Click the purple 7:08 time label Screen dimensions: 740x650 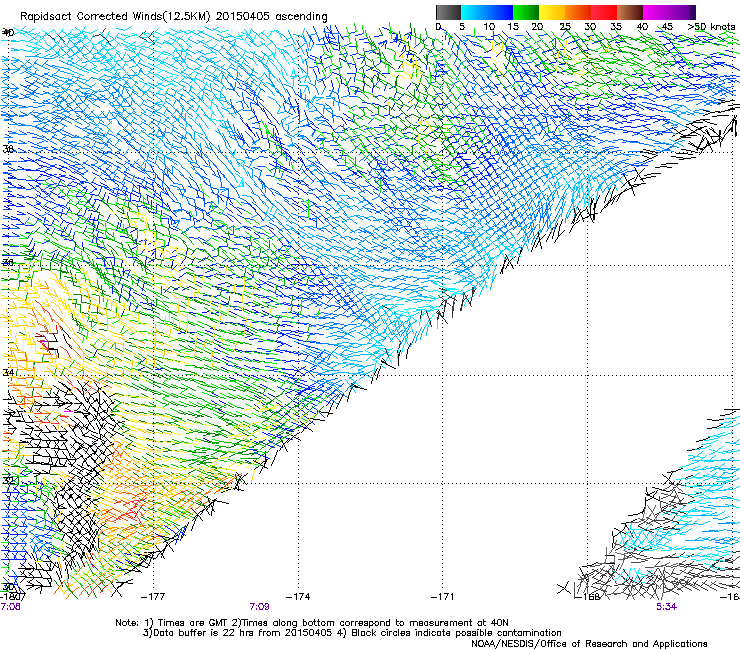[x=10, y=607]
